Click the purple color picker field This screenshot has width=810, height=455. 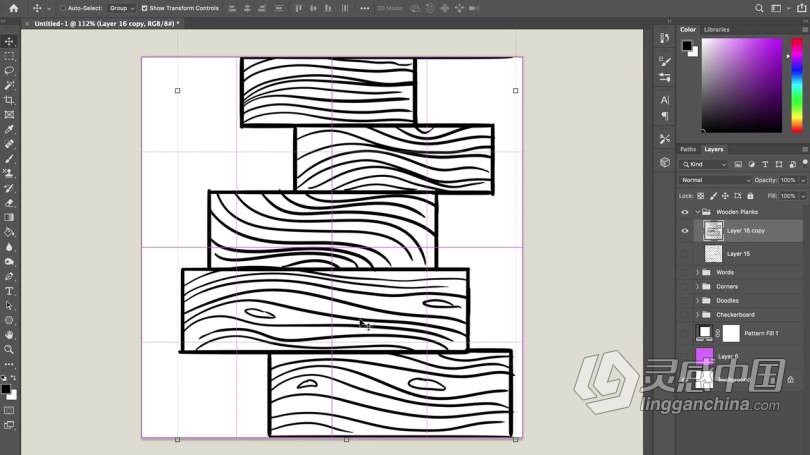point(742,85)
